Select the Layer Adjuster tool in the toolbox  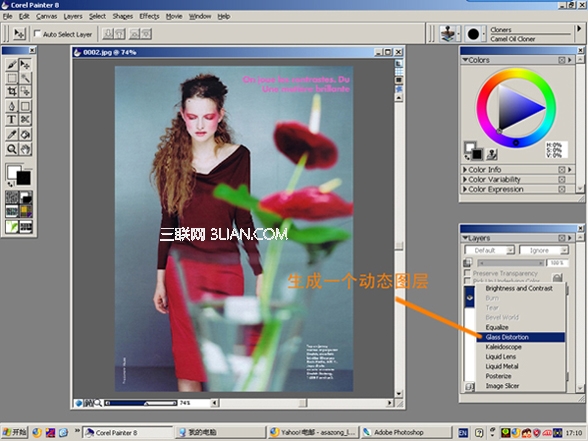25,65
